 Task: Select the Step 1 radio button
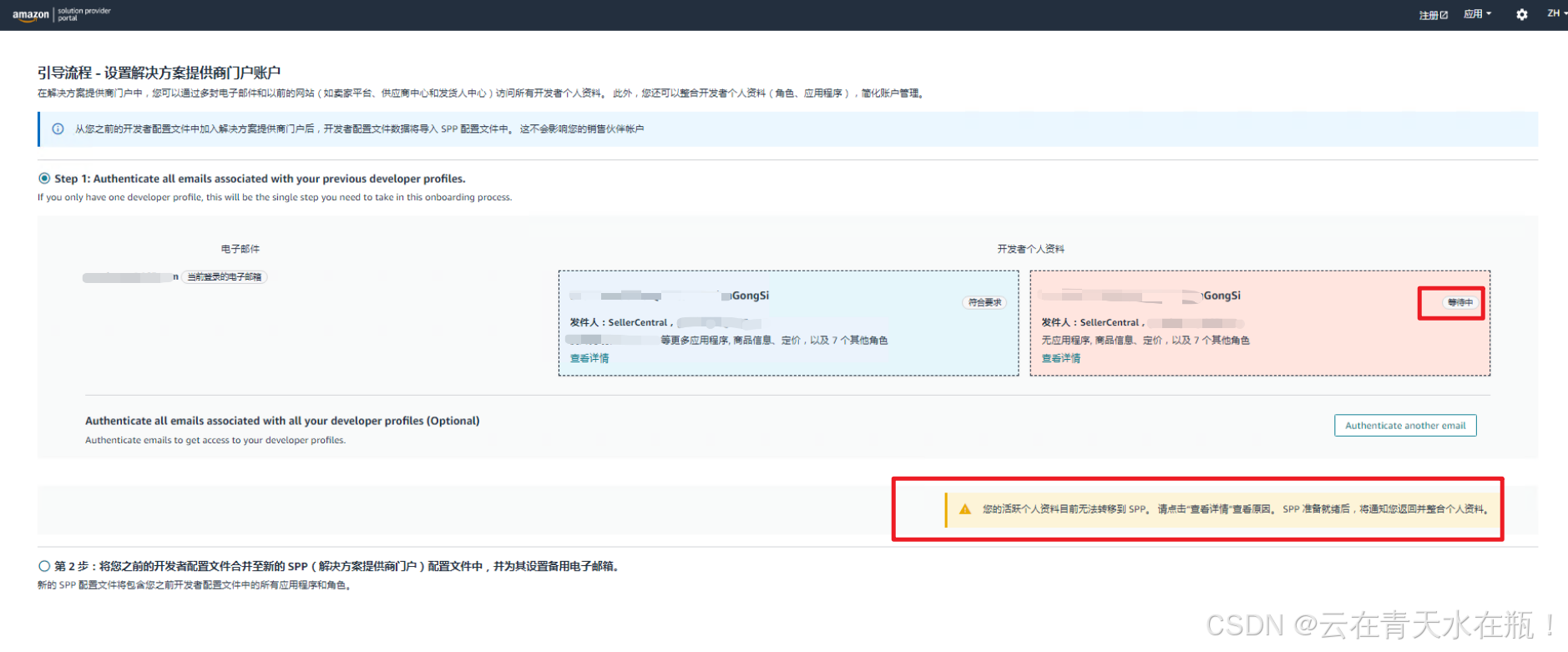tap(44, 179)
